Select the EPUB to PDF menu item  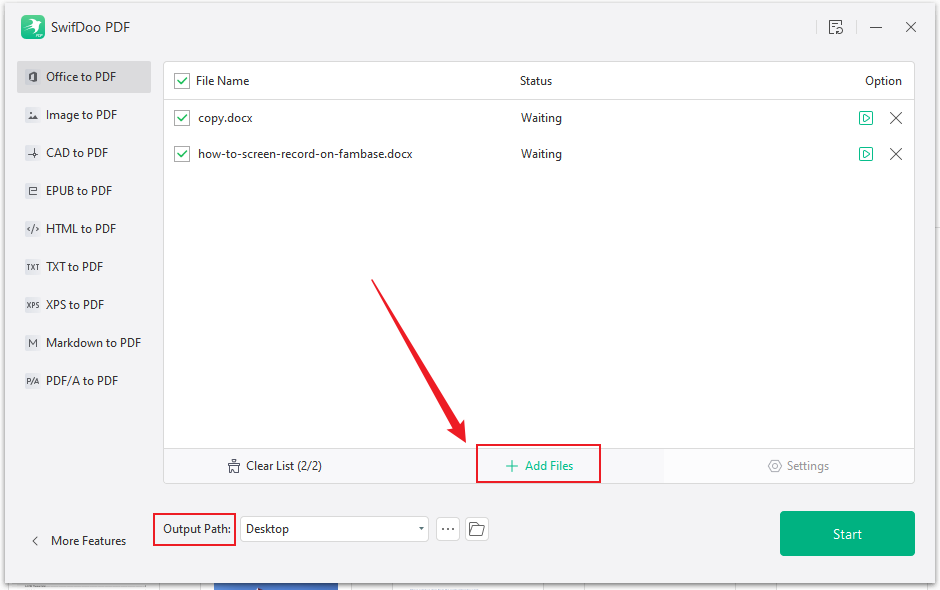[83, 190]
